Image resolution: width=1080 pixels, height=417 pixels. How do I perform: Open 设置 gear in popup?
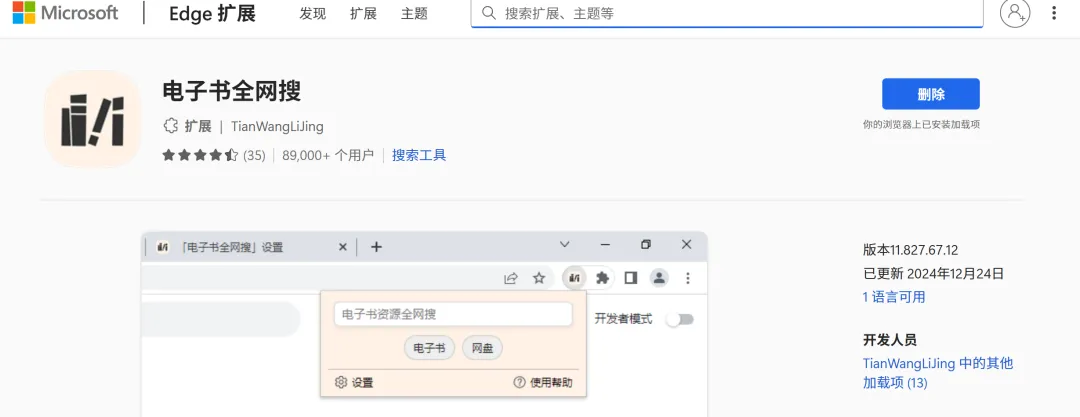[354, 383]
